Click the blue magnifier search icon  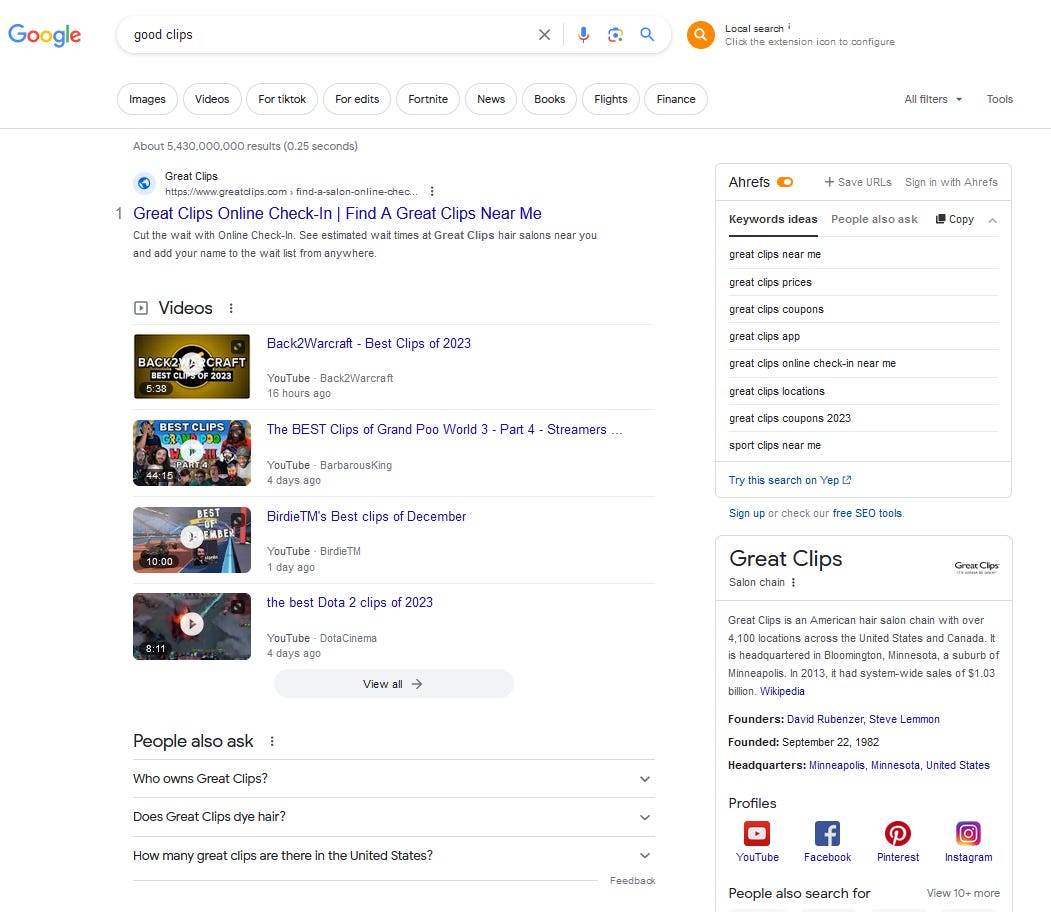point(647,34)
